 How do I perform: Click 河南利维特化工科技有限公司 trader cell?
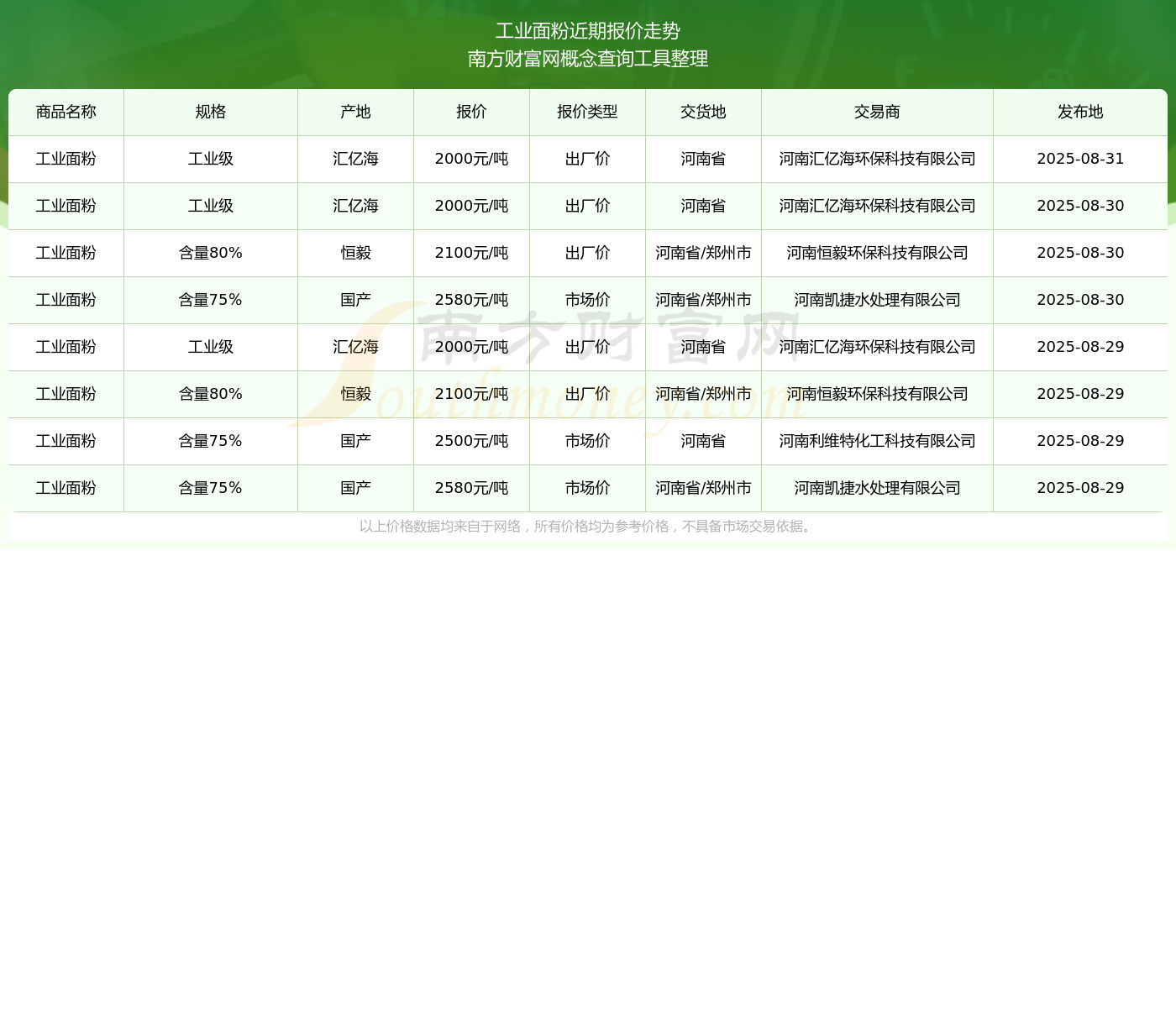click(x=878, y=441)
